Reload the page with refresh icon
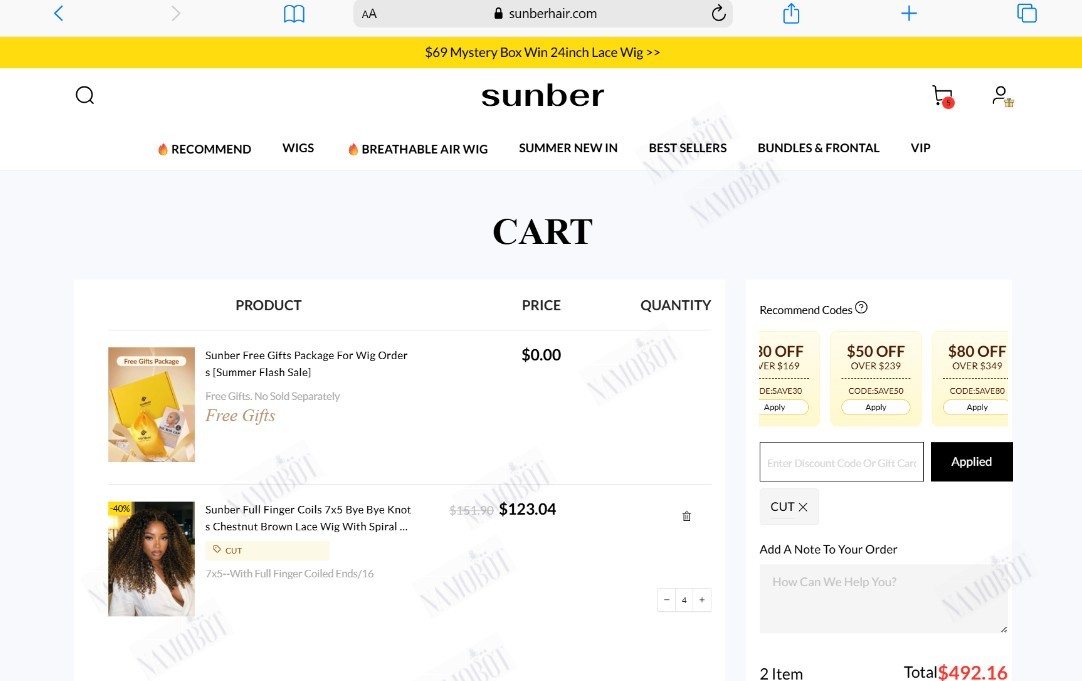Viewport: 1082px width, 681px height. (718, 13)
